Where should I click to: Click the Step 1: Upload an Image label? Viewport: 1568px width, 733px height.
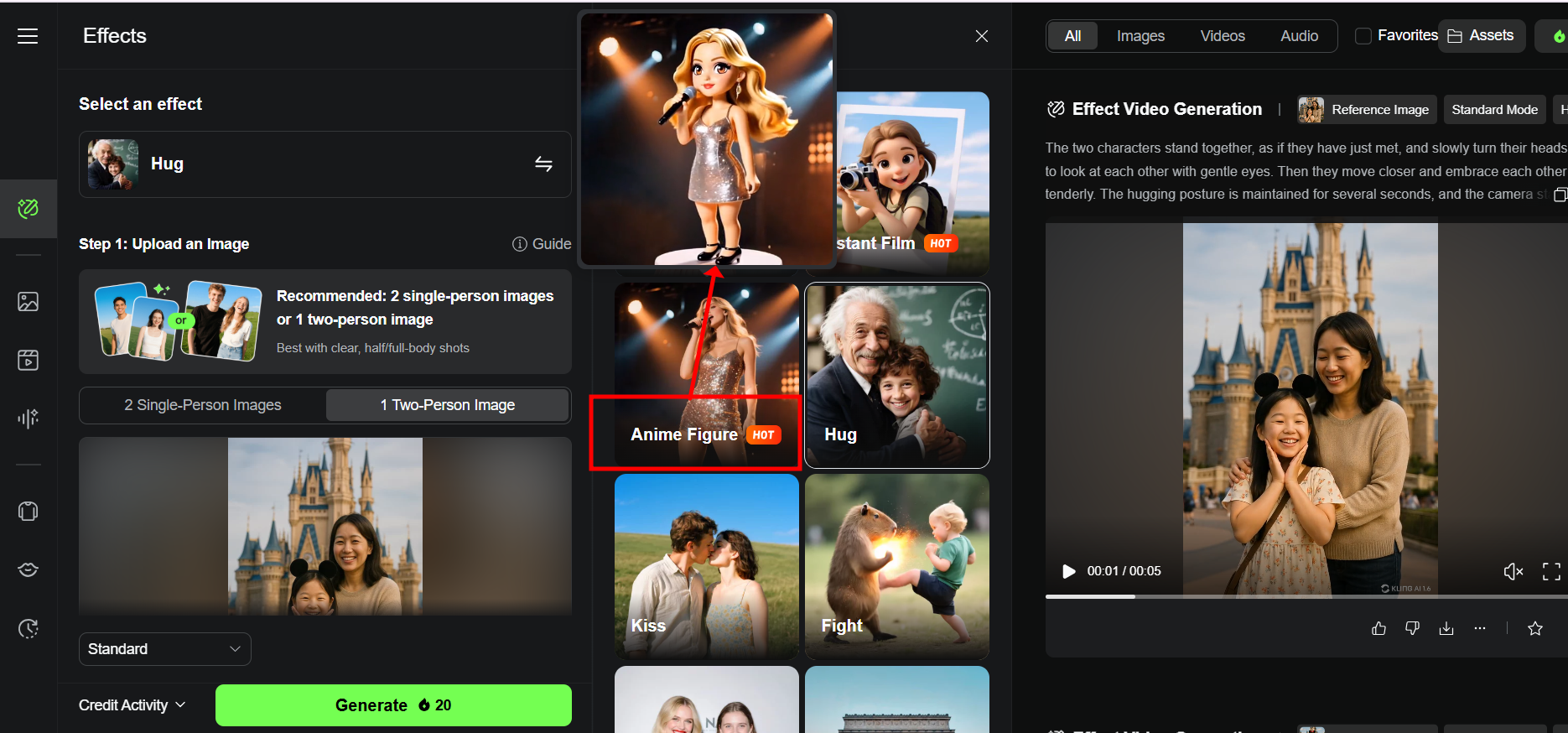[x=164, y=244]
